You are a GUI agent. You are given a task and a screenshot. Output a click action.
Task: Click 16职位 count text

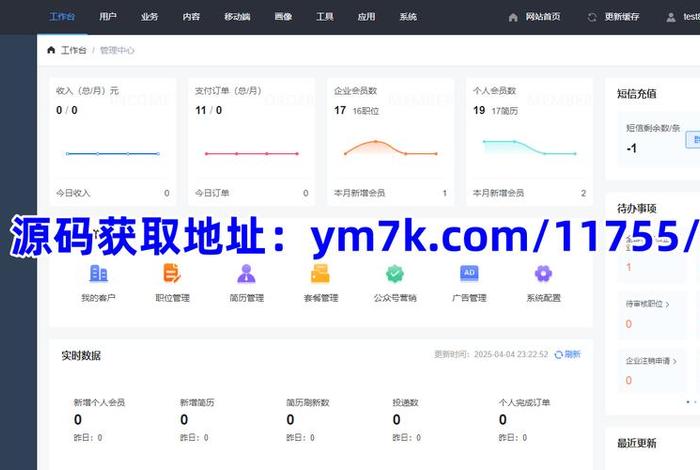(366, 111)
